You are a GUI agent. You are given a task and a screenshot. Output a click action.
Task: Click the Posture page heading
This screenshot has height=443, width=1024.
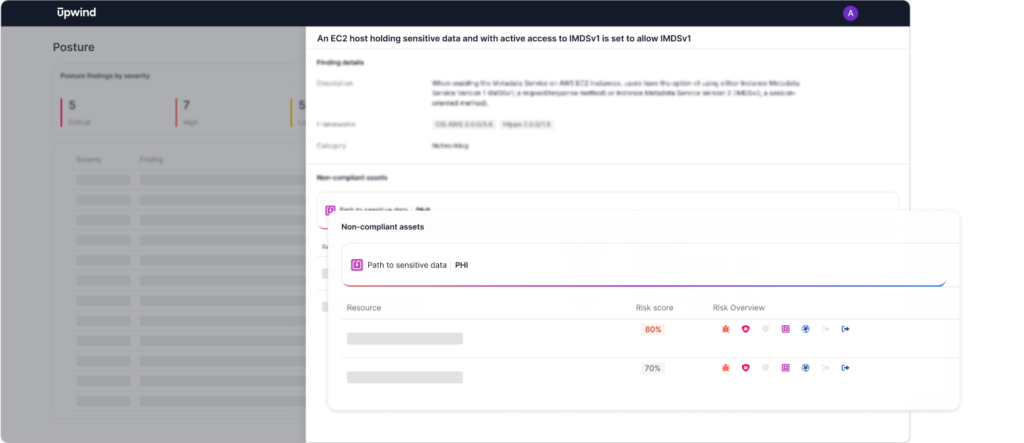(74, 47)
